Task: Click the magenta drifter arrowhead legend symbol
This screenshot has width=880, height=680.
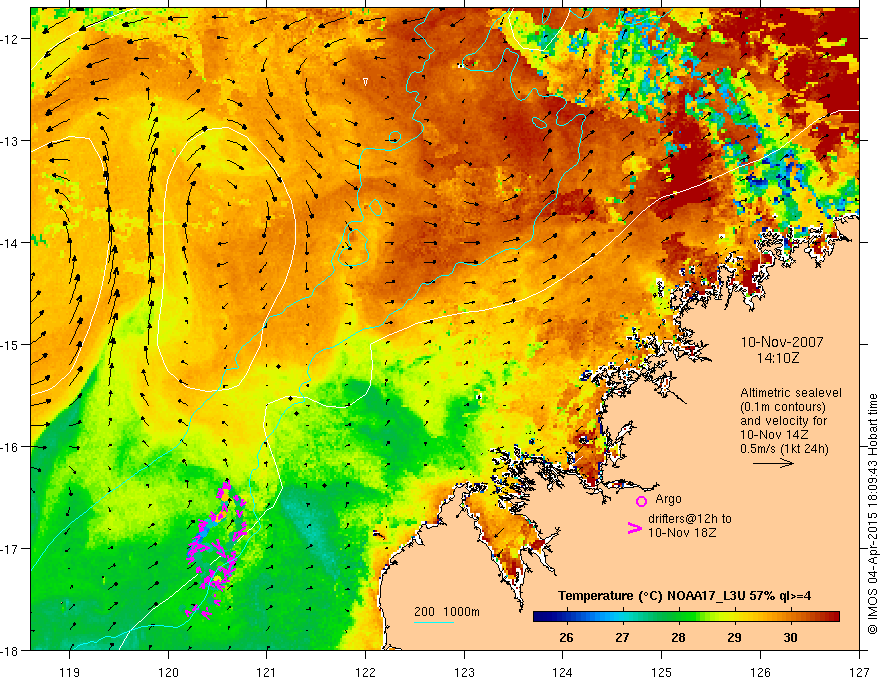Action: (634, 528)
